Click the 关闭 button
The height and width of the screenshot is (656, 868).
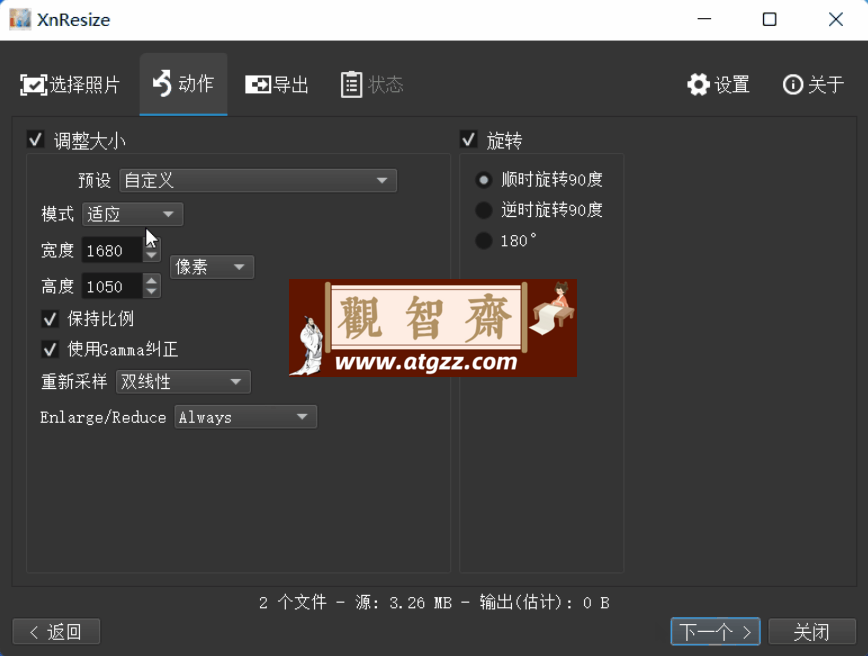point(812,632)
